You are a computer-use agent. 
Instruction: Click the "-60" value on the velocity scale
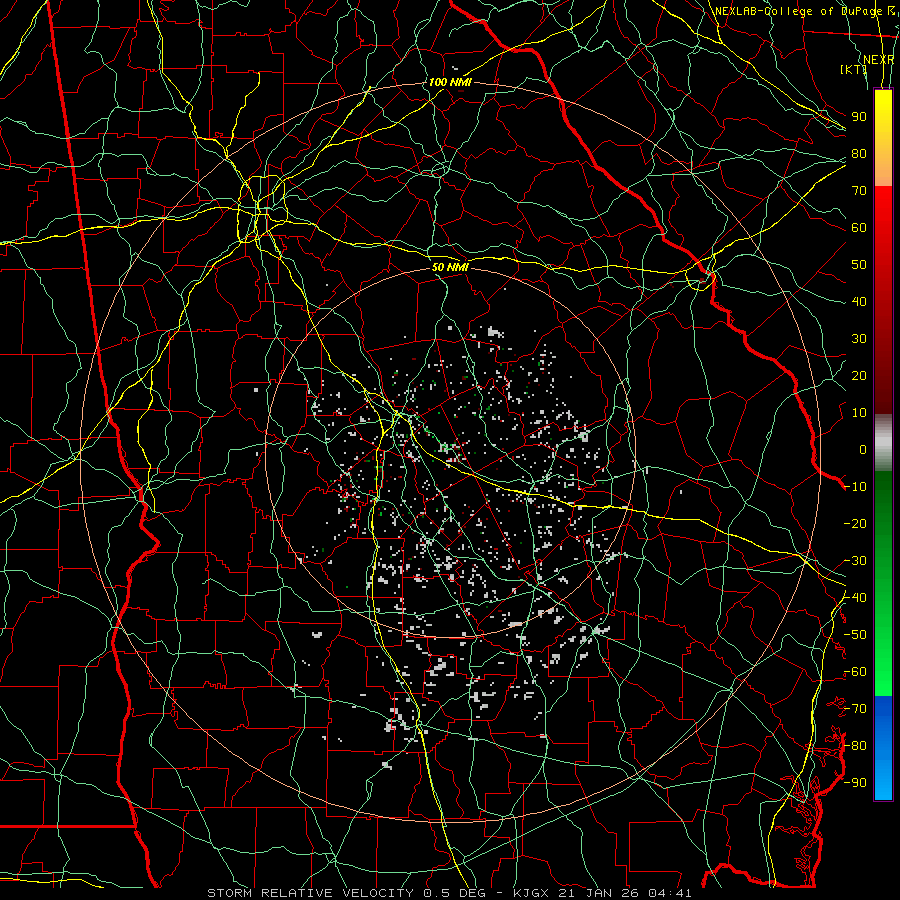(855, 672)
